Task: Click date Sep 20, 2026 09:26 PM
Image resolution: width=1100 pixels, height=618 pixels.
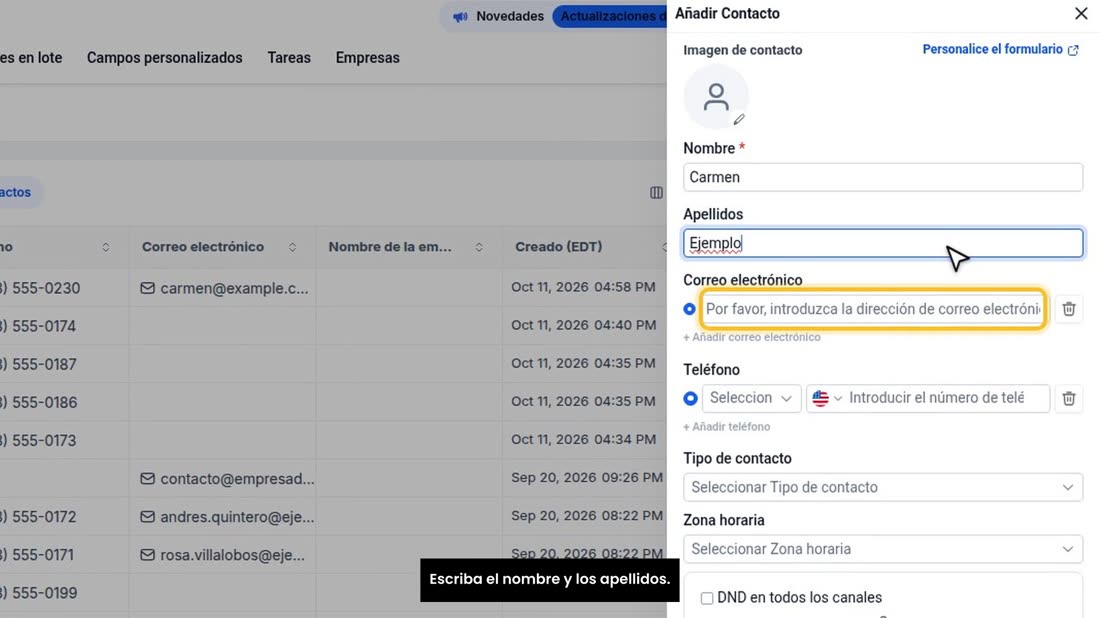Action: [x=586, y=478]
